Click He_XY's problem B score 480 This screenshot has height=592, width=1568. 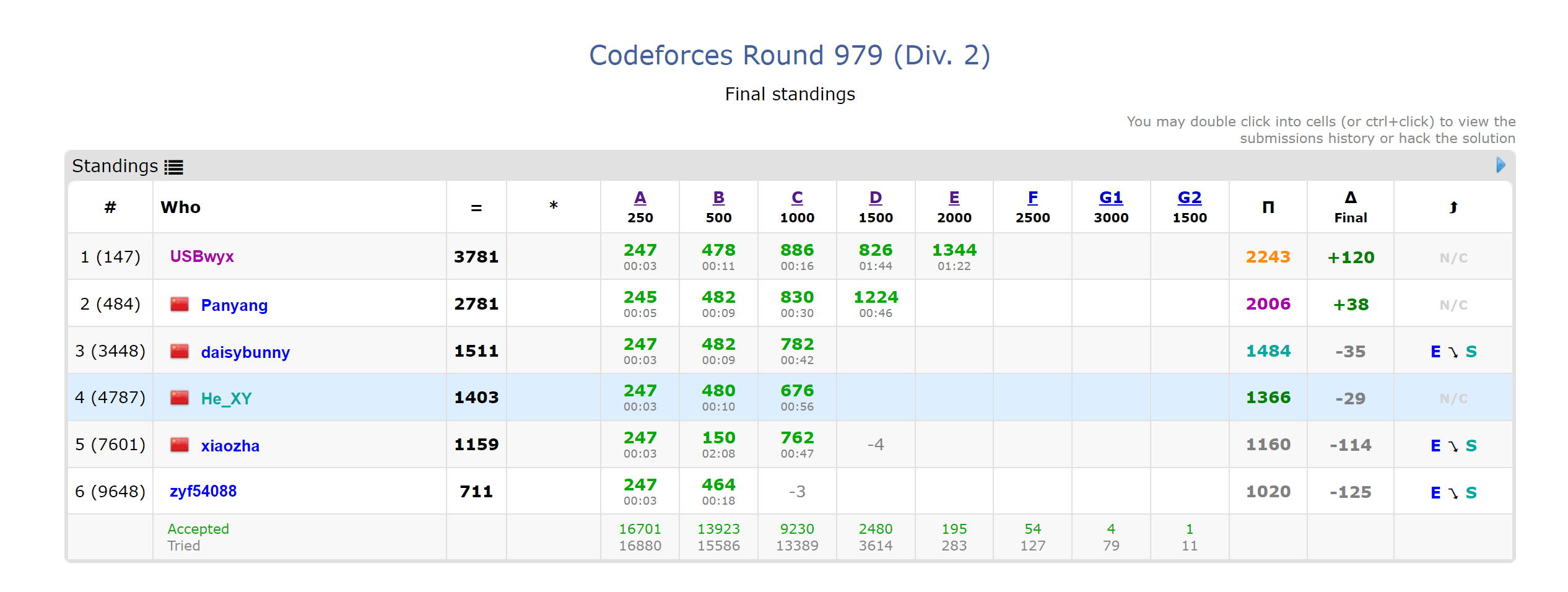718,391
